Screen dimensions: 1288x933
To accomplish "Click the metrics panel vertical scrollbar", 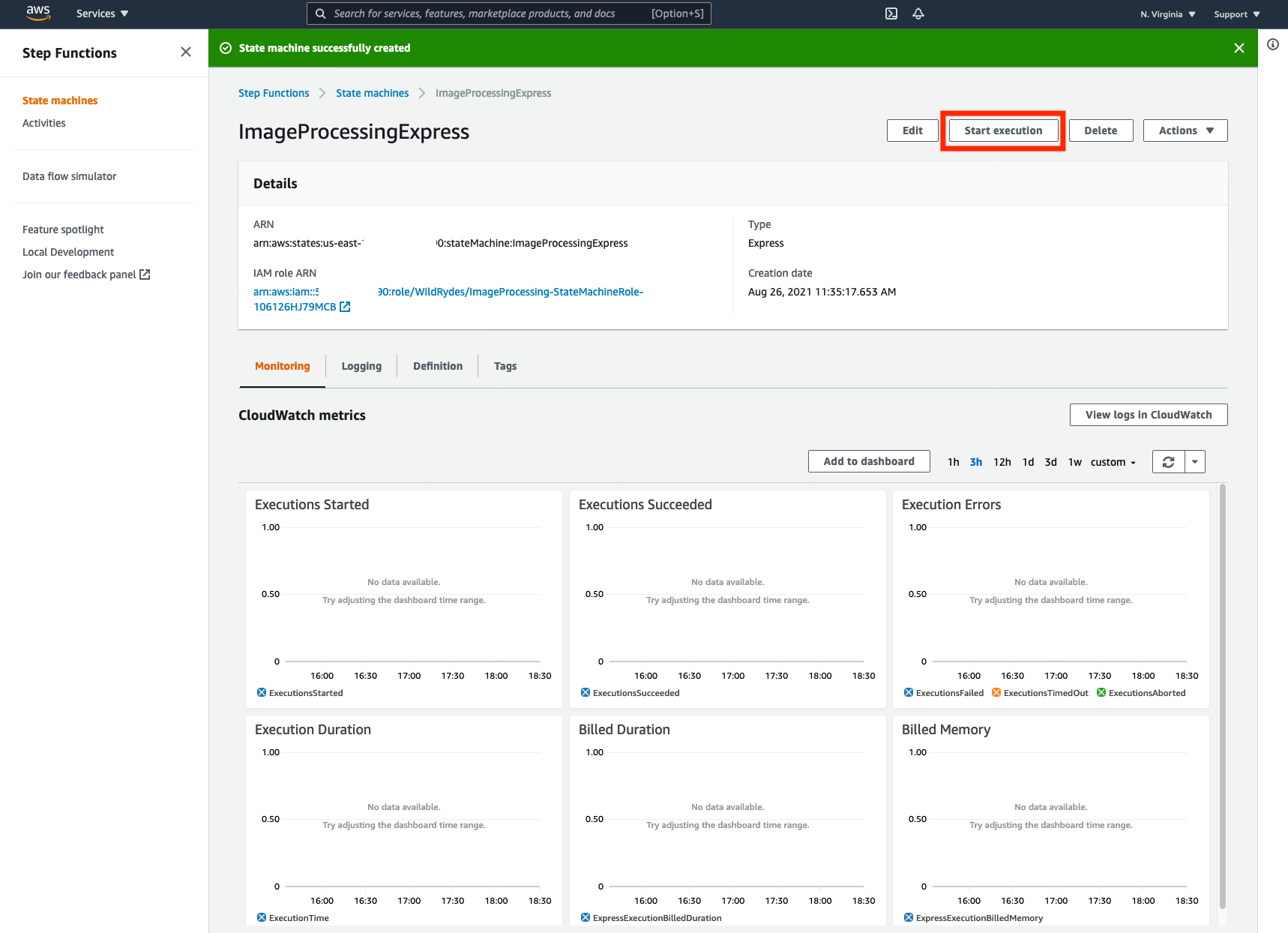I will (1223, 696).
